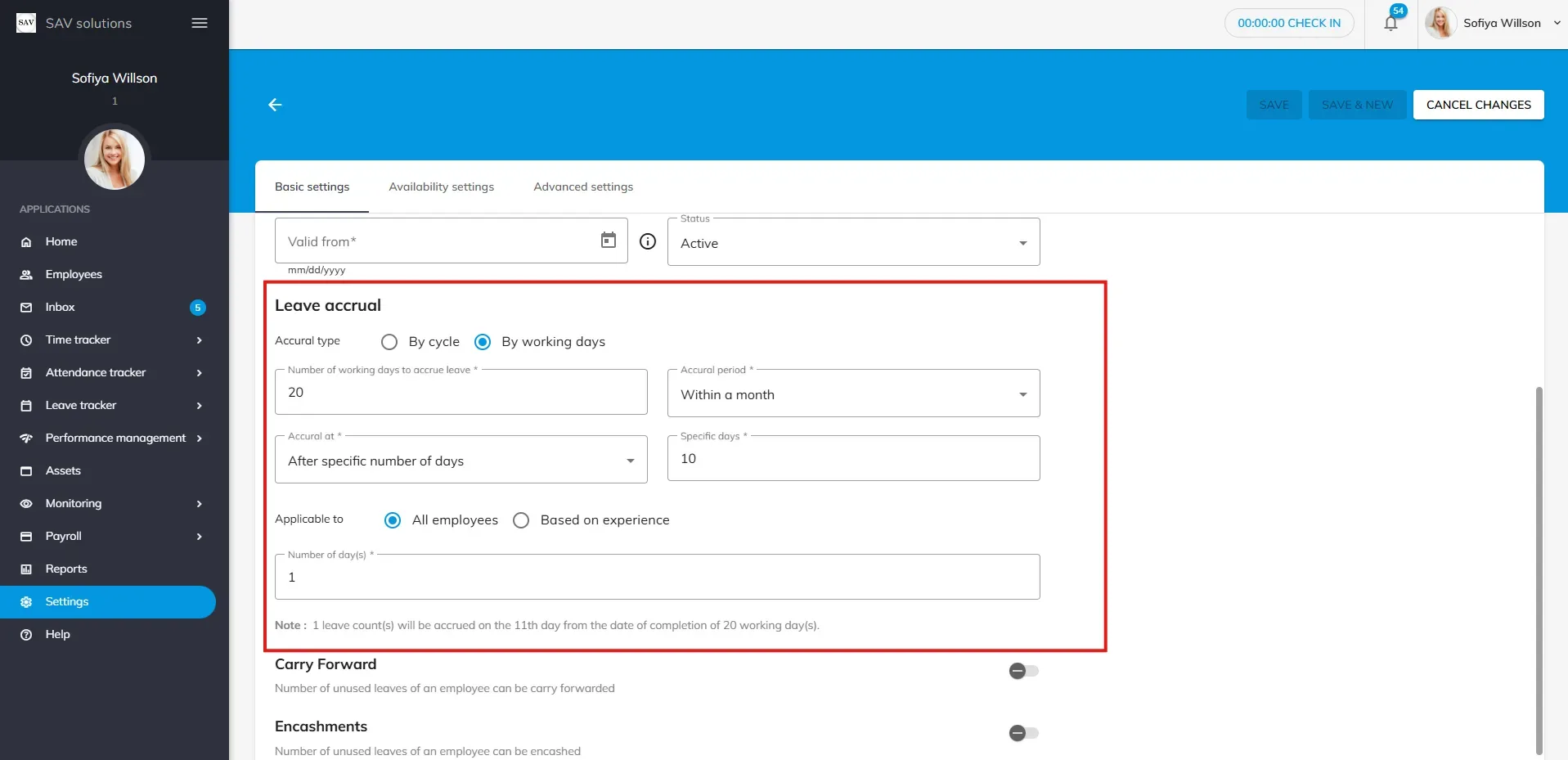Image resolution: width=1568 pixels, height=760 pixels.
Task: Click the Leave accrual heading
Action: coord(328,305)
